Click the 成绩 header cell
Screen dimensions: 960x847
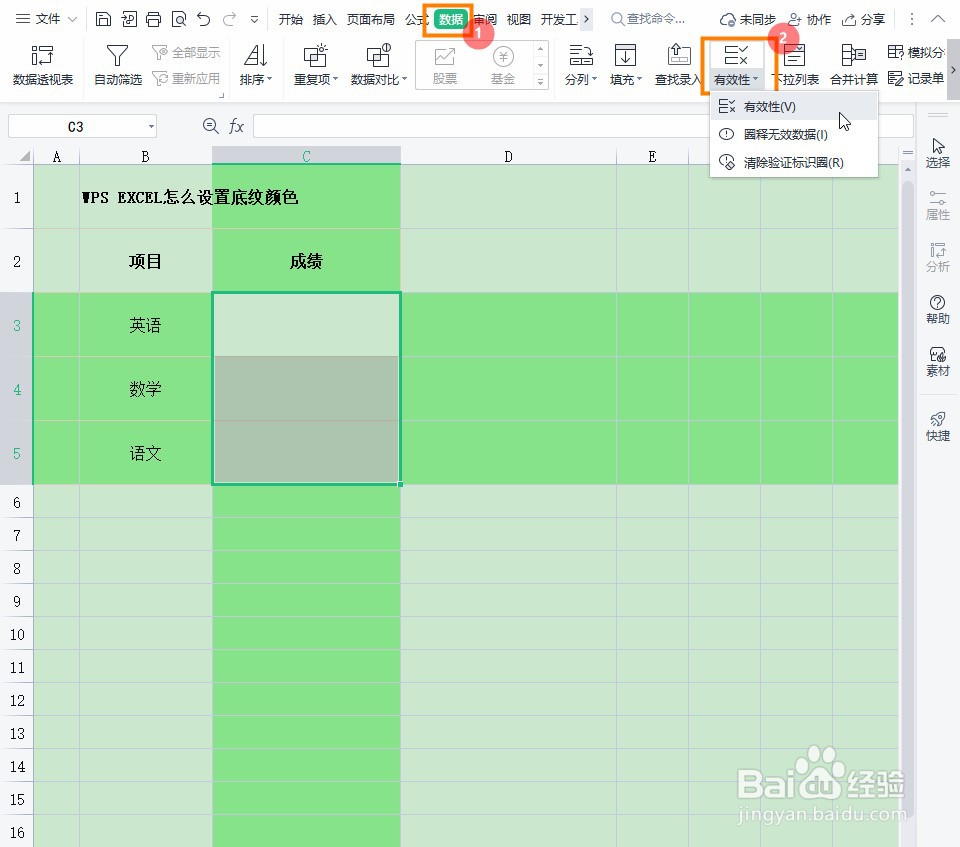pyautogui.click(x=306, y=262)
